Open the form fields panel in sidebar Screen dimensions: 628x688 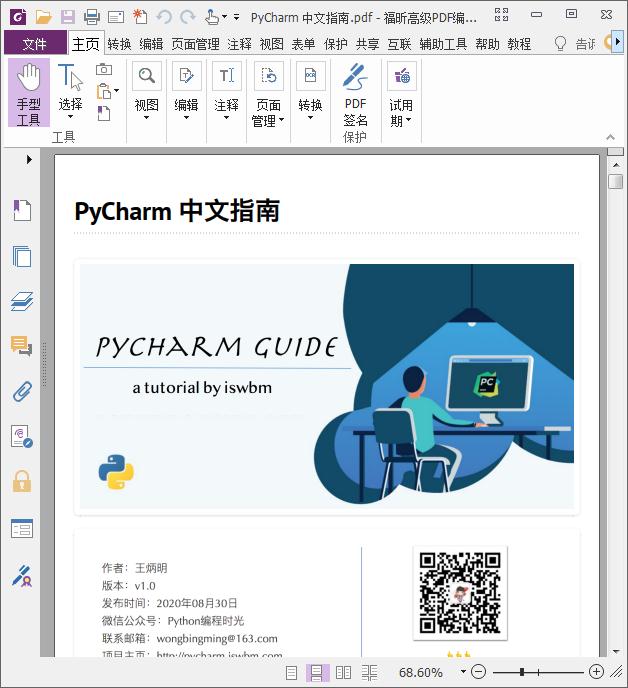[22, 528]
